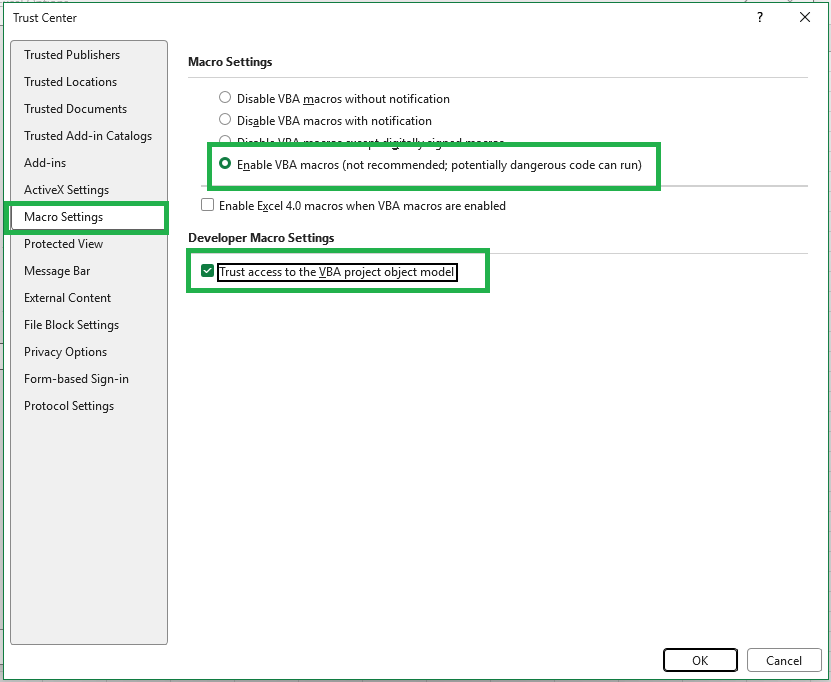Image resolution: width=831 pixels, height=682 pixels.
Task: Untick Trust access to VBA project object model
Action: tap(207, 271)
